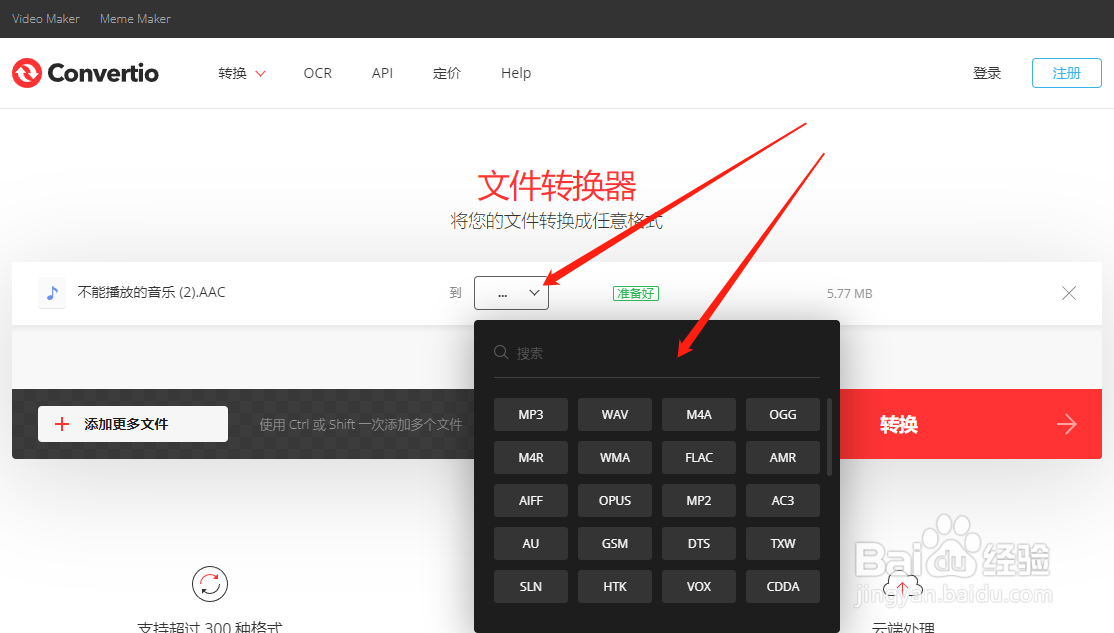Choose FLAC as the target format
This screenshot has width=1114, height=633.
[x=698, y=457]
